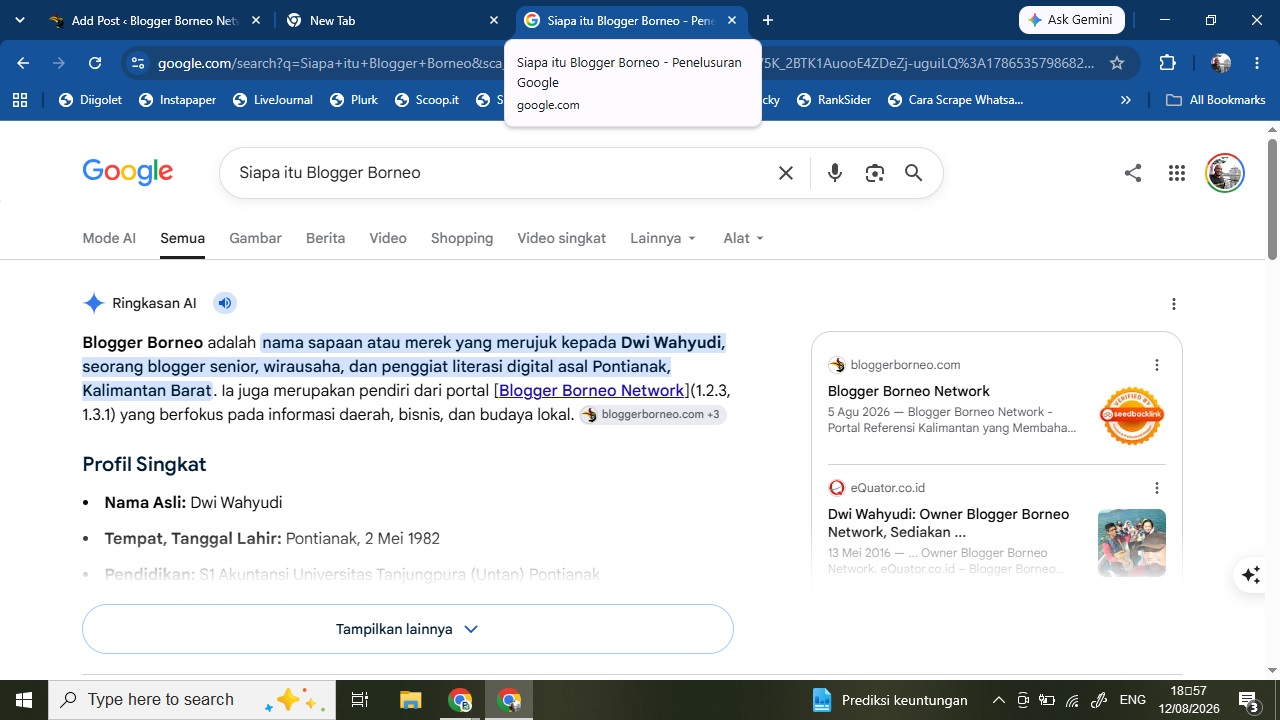Image resolution: width=1280 pixels, height=720 pixels.
Task: Open AI overview more options menu
Action: (1174, 304)
